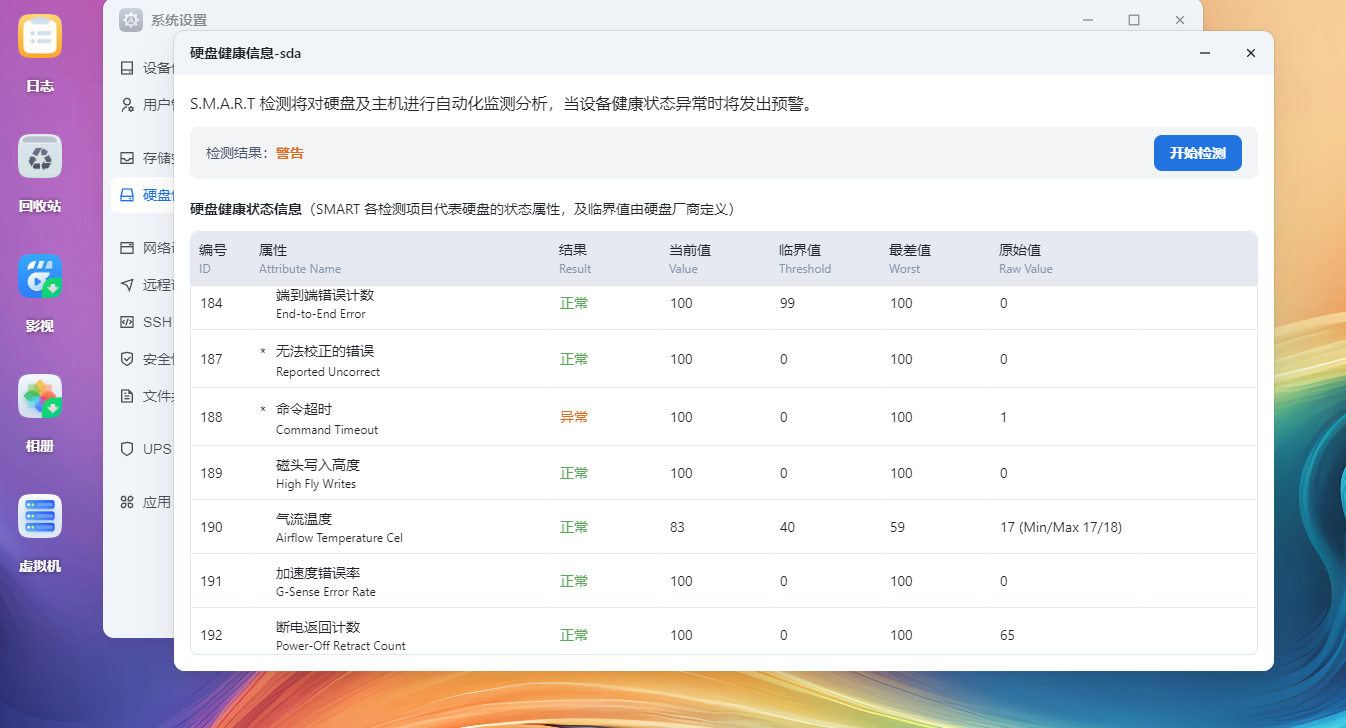1346x728 pixels.
Task: Click the 警告 detection result text
Action: click(290, 153)
